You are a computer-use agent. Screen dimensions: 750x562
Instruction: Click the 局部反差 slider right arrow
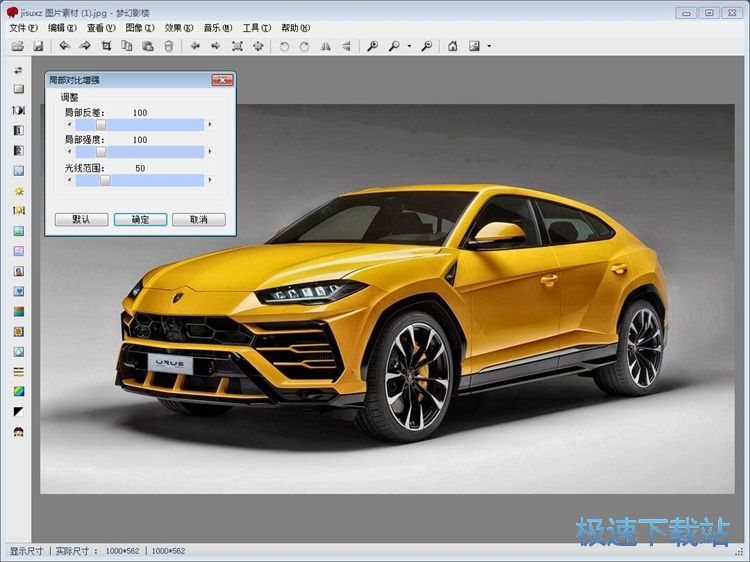210,125
